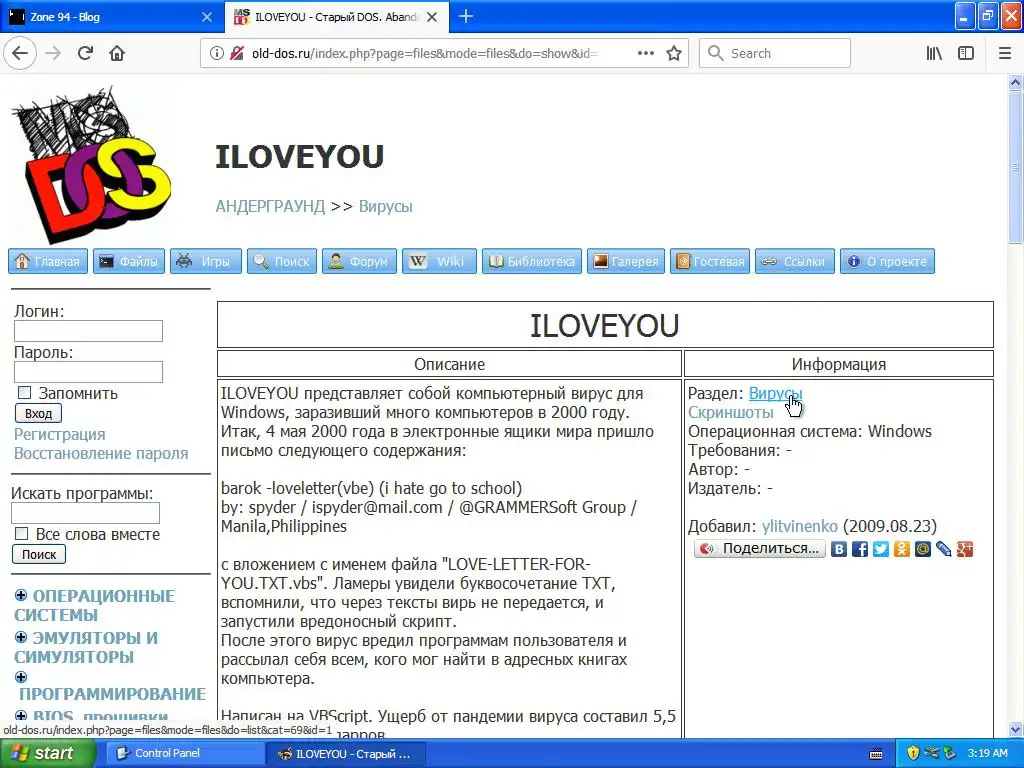Click the on-screen keyboard icon on taskbar

pos(876,754)
